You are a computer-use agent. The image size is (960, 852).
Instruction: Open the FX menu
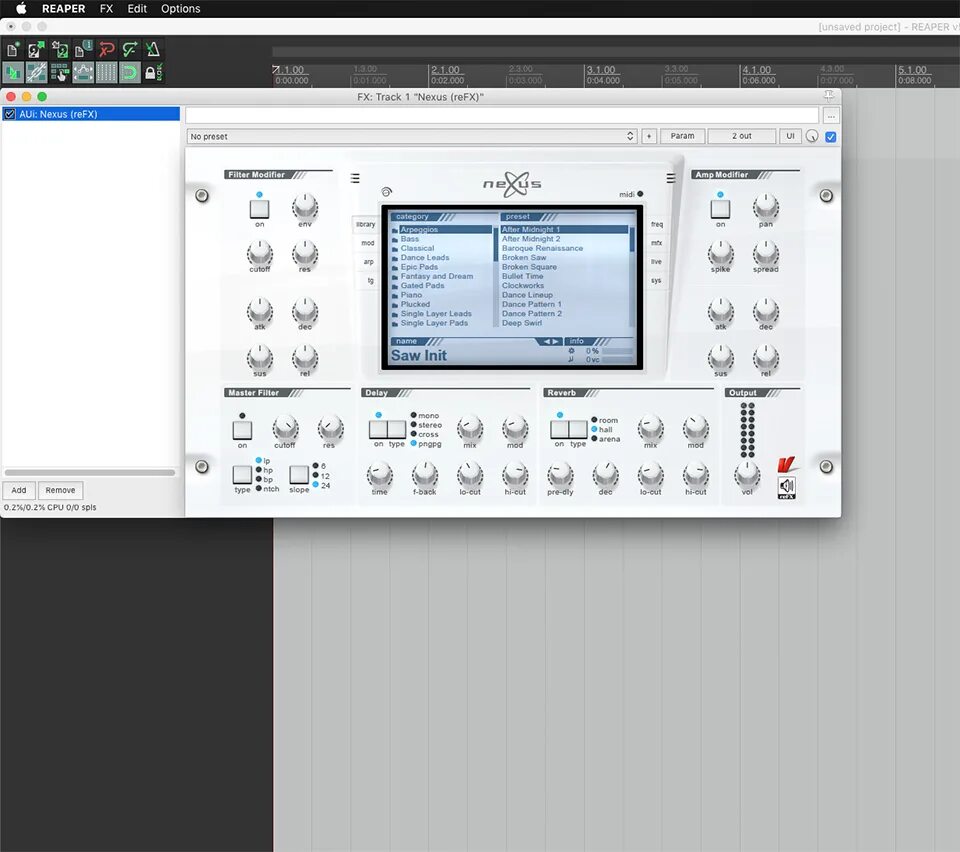pyautogui.click(x=107, y=9)
